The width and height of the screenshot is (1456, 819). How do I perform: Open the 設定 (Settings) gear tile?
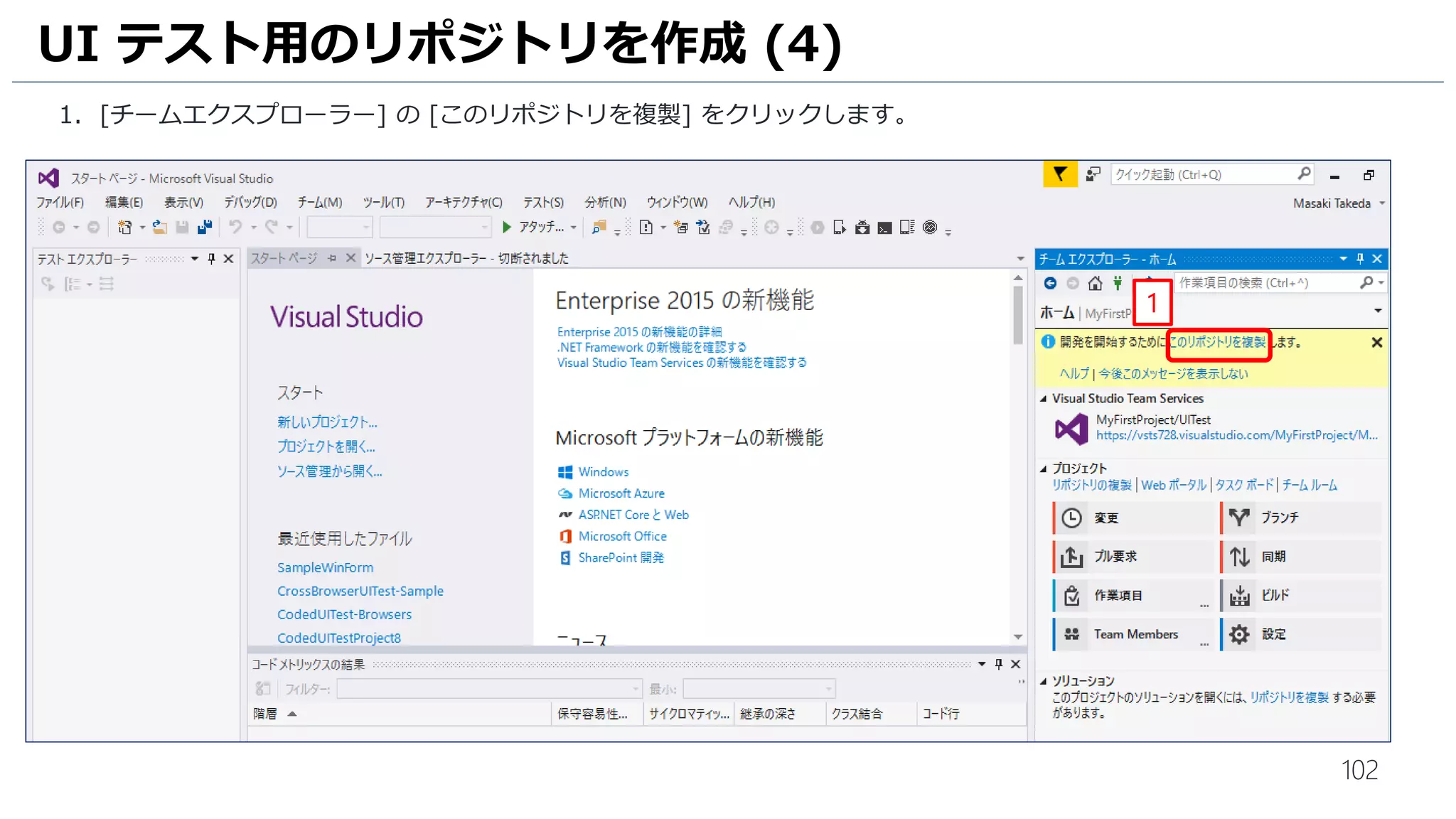[x=1301, y=634]
